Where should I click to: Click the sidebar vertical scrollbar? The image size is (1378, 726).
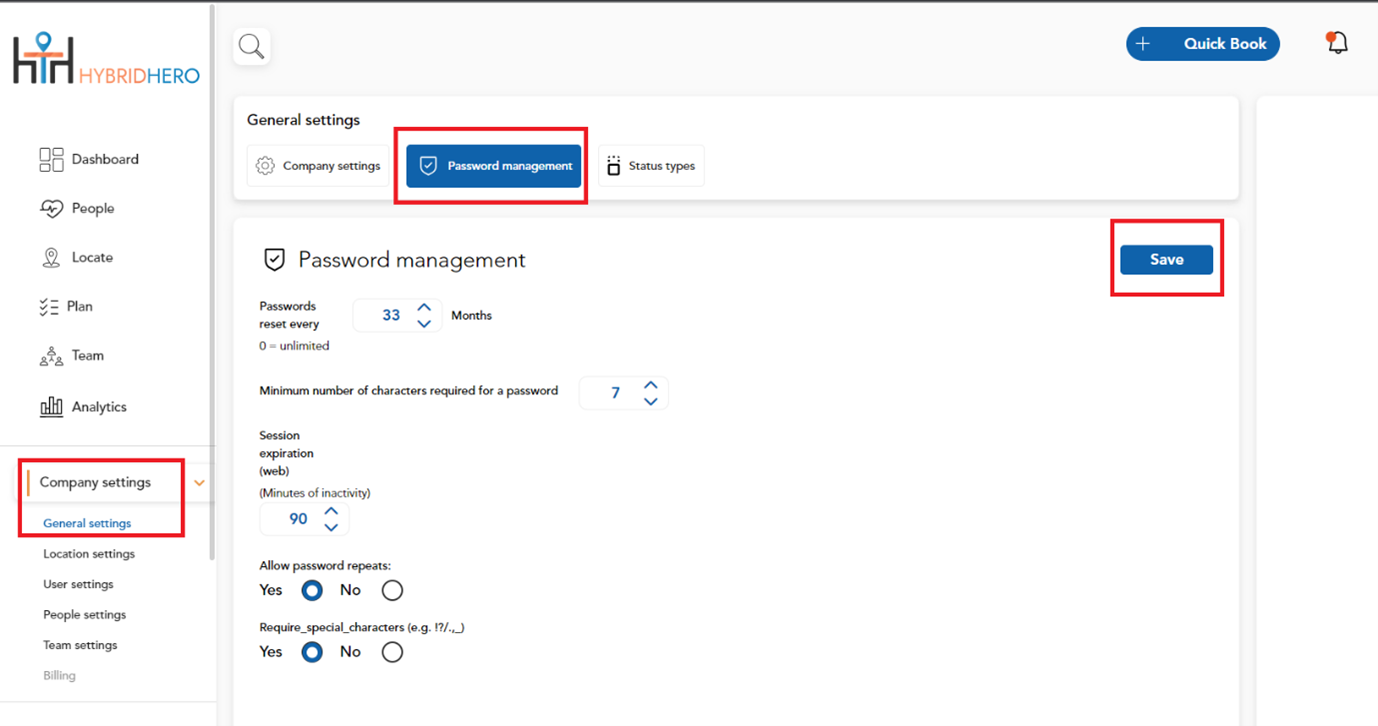click(x=212, y=280)
